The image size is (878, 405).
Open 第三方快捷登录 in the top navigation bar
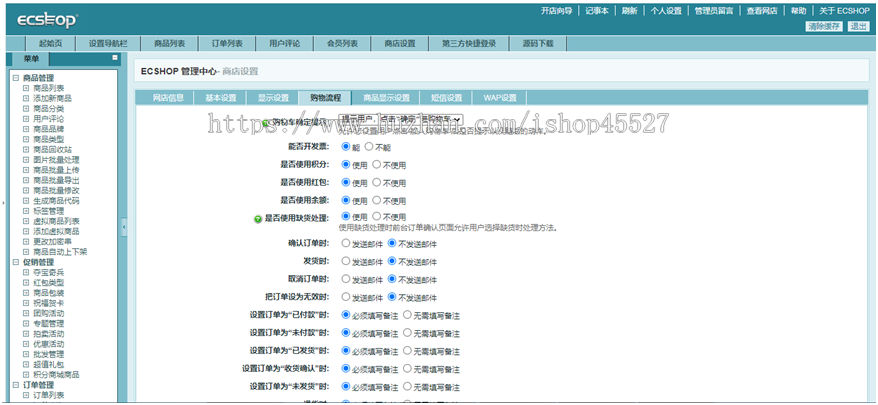[469, 44]
